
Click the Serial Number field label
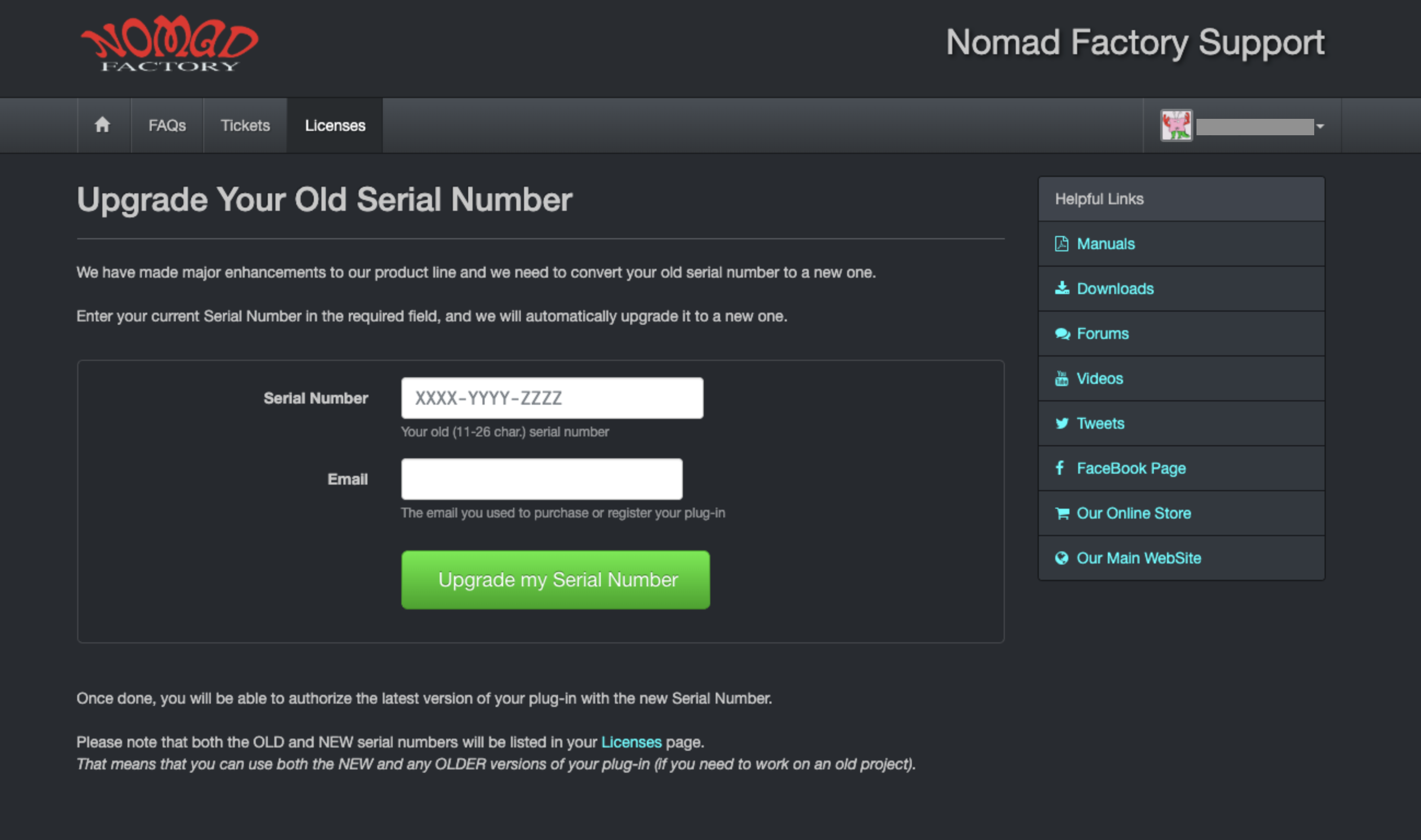pyautogui.click(x=316, y=399)
